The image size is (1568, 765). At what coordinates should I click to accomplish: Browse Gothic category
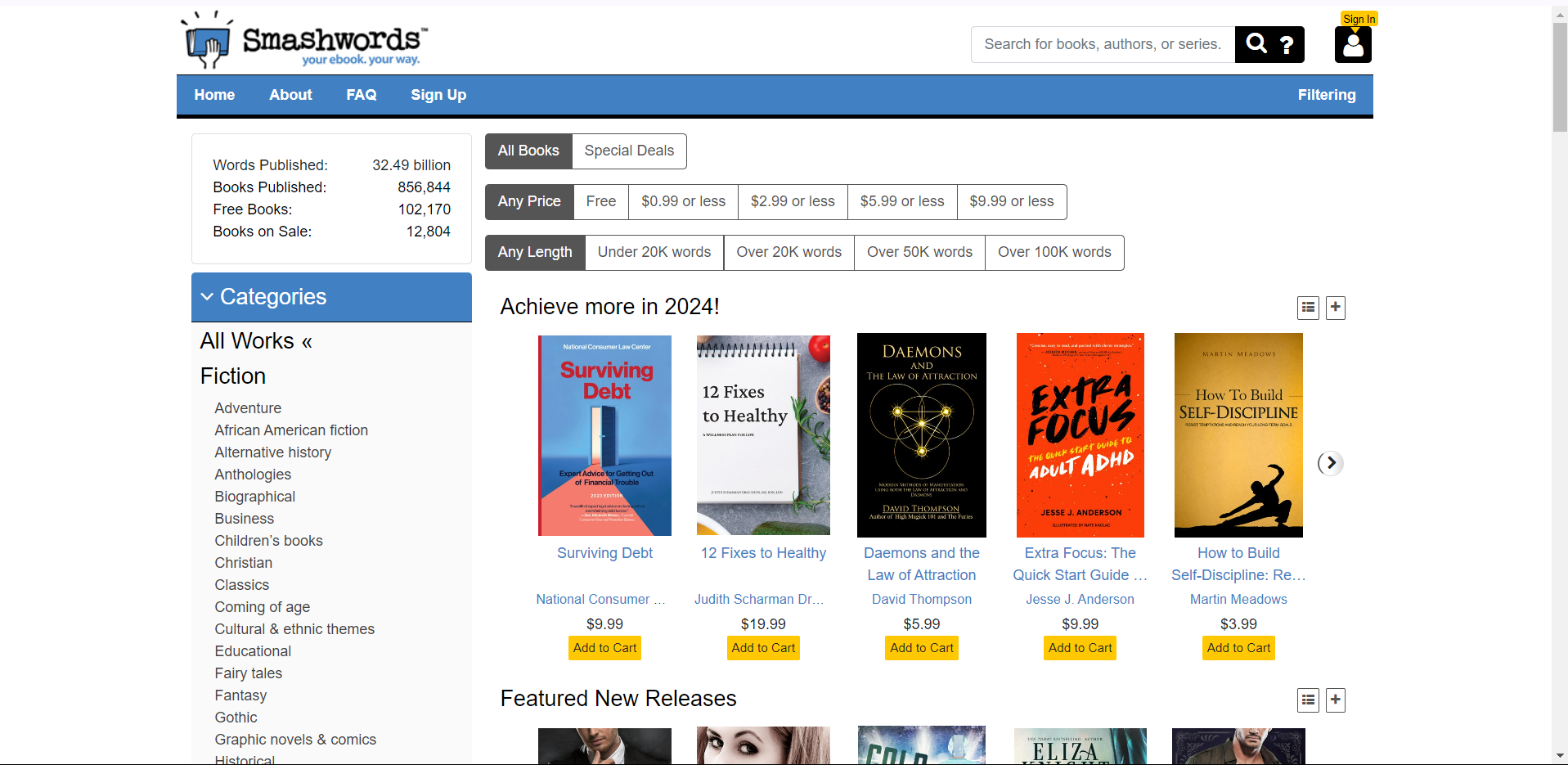tap(236, 718)
